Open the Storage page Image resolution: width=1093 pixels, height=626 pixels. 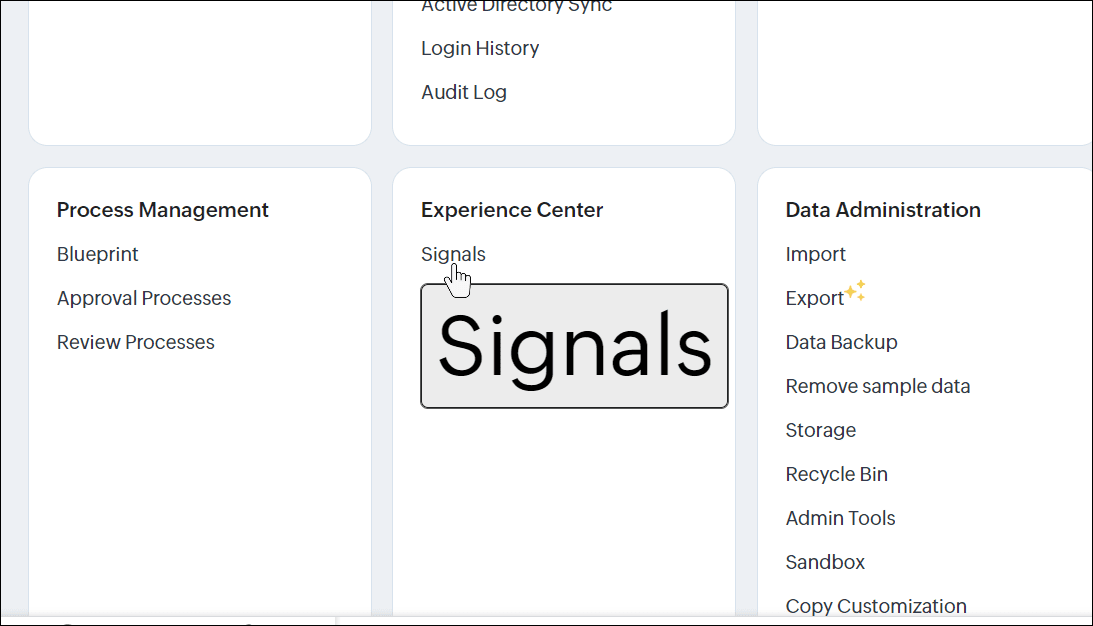point(821,430)
